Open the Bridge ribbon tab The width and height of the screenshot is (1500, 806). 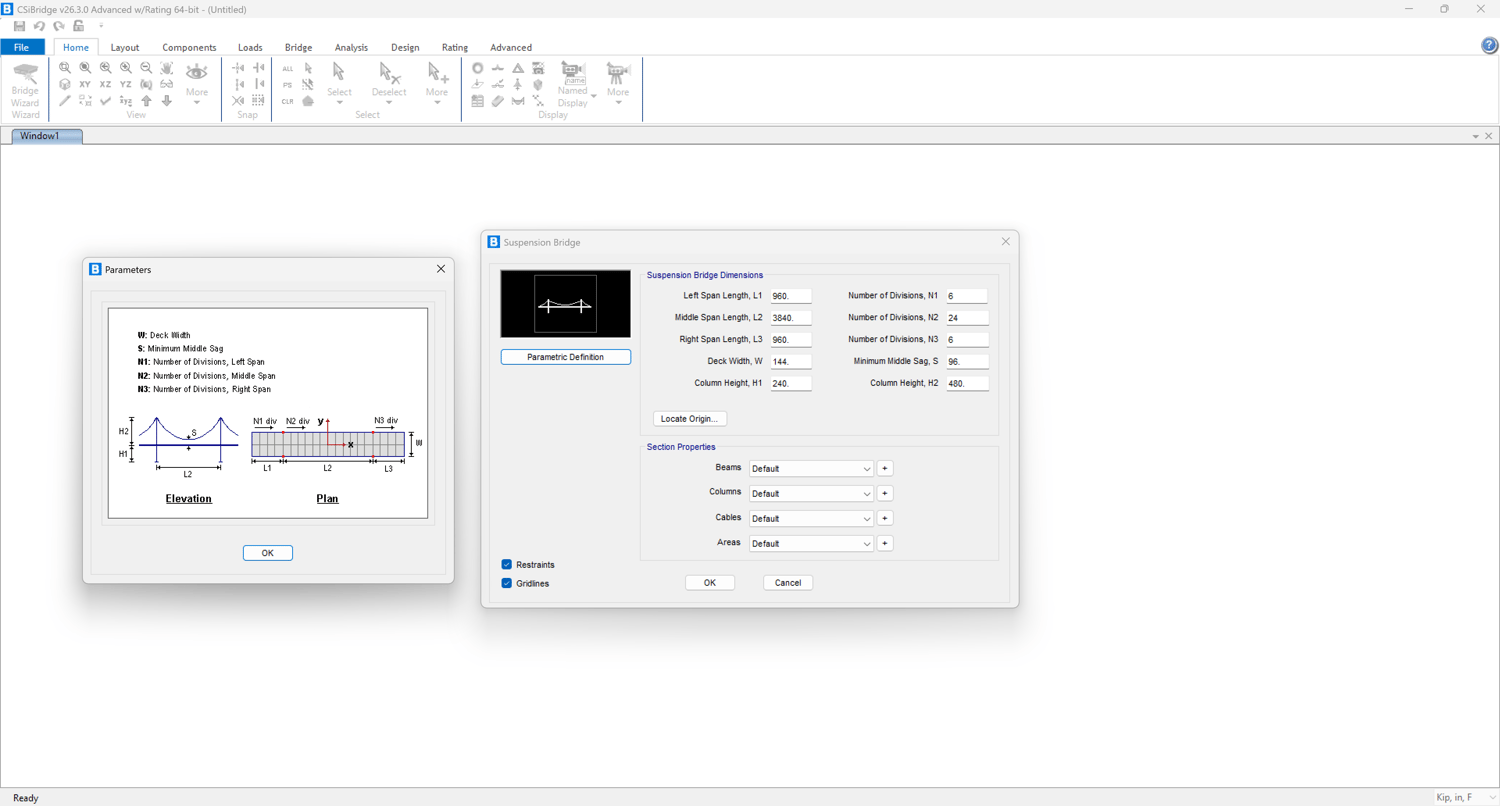(x=298, y=47)
